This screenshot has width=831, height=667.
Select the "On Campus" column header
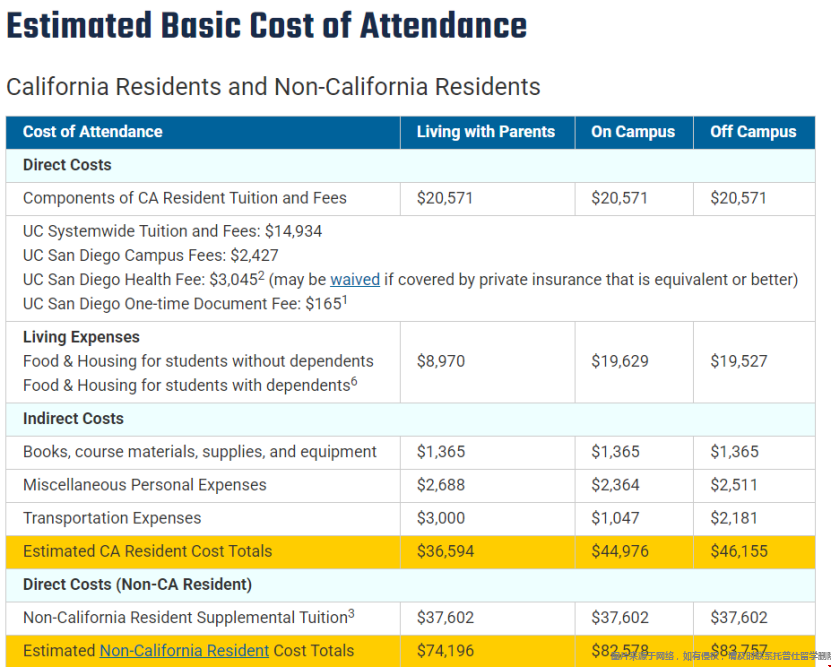pos(633,132)
